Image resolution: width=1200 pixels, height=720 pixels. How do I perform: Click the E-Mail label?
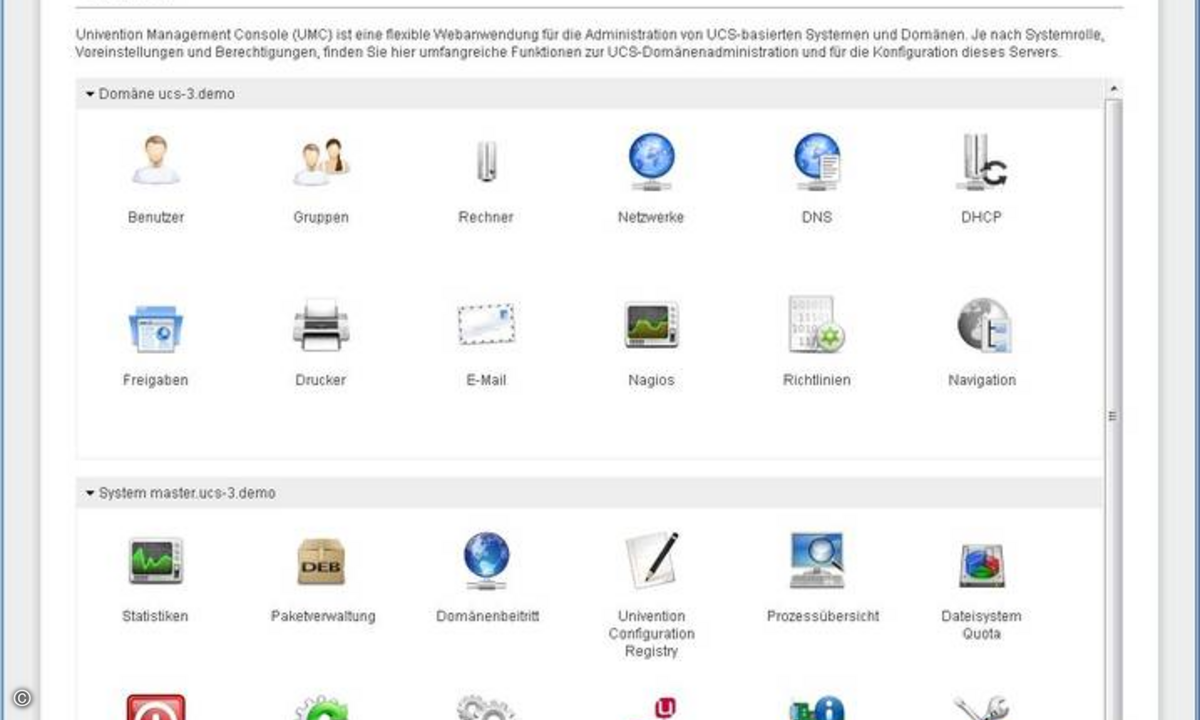pyautogui.click(x=486, y=380)
